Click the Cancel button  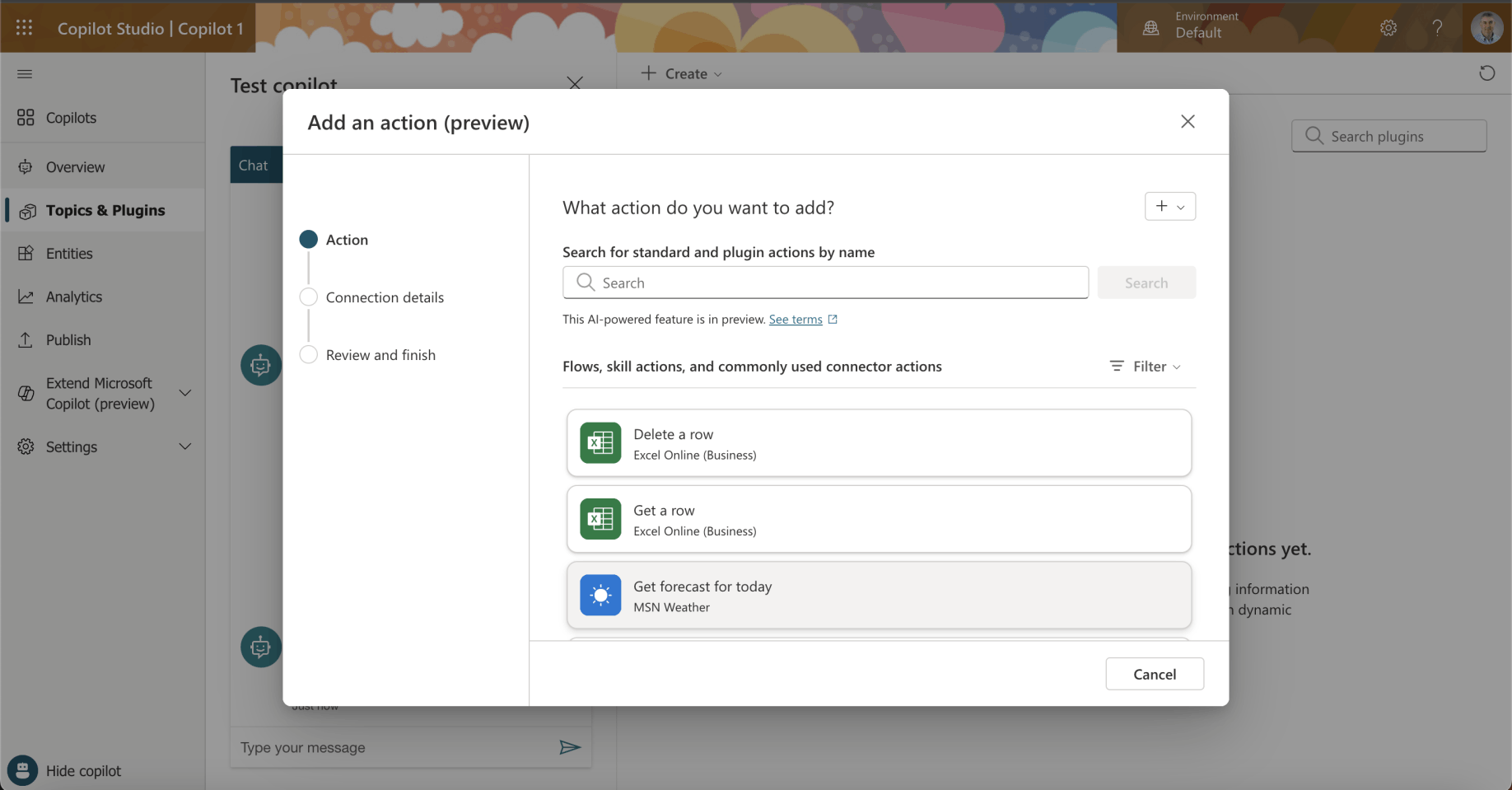(x=1154, y=674)
